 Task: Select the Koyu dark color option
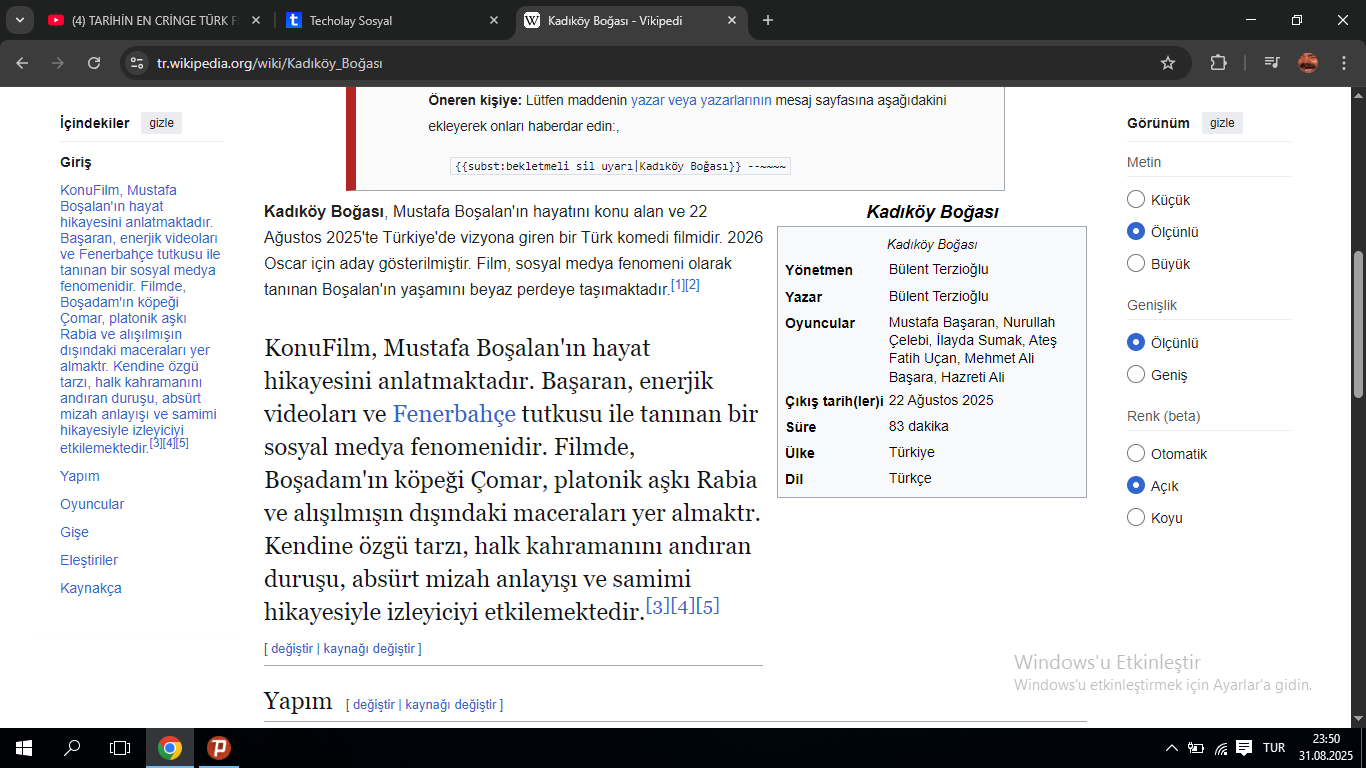(1136, 517)
